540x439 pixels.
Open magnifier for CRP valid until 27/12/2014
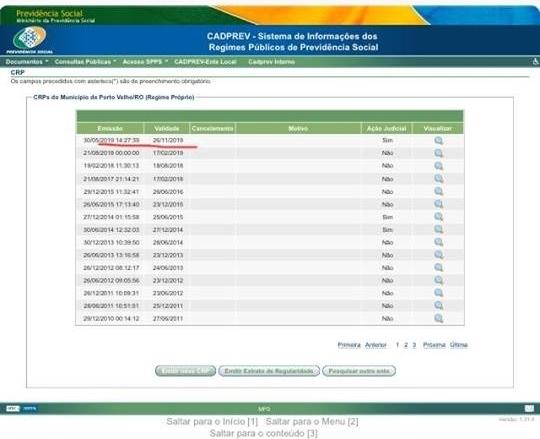tap(438, 229)
